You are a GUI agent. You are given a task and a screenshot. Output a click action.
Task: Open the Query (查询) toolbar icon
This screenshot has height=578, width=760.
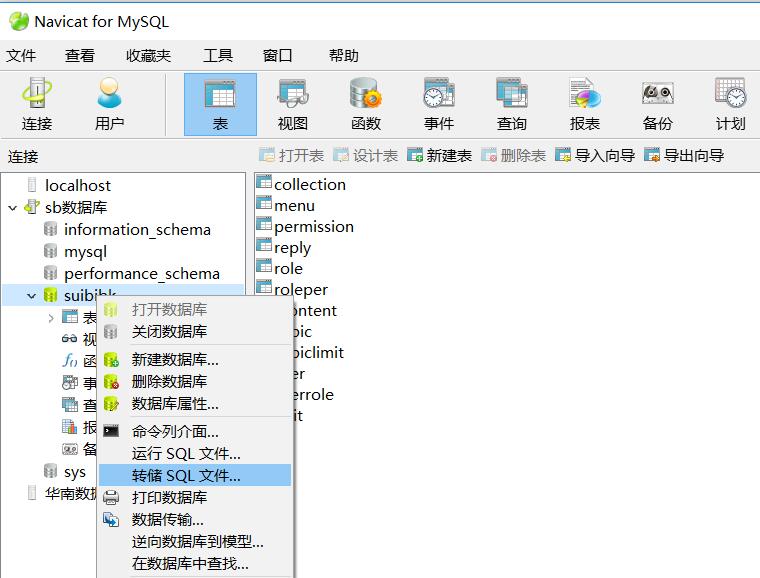(511, 105)
